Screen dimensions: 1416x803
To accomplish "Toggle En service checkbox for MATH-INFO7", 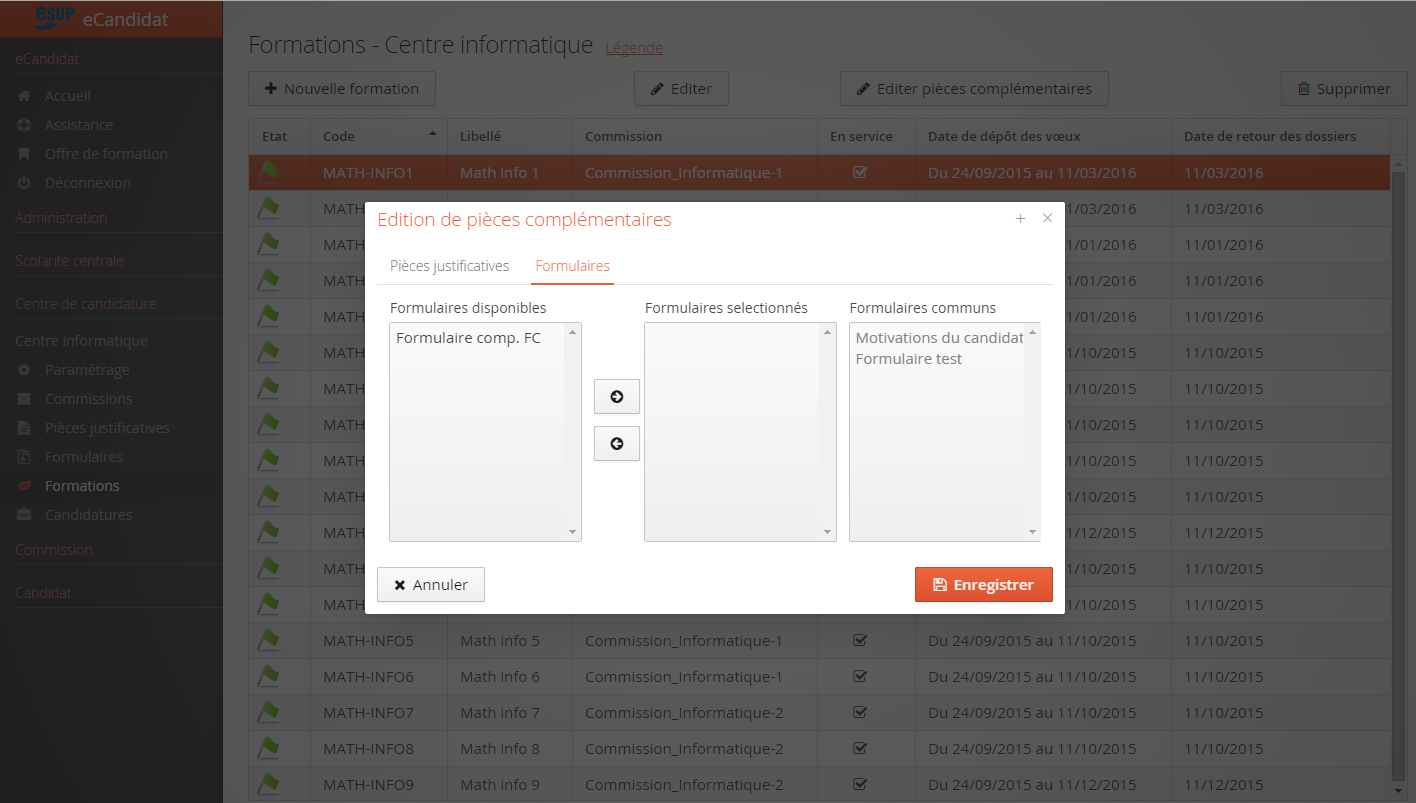I will coord(859,712).
